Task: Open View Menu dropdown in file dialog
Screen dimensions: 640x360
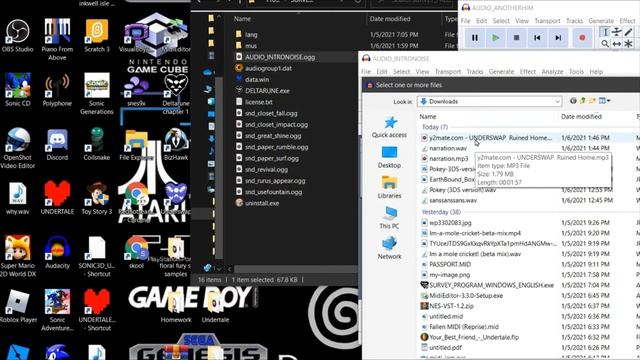Action: click(604, 100)
